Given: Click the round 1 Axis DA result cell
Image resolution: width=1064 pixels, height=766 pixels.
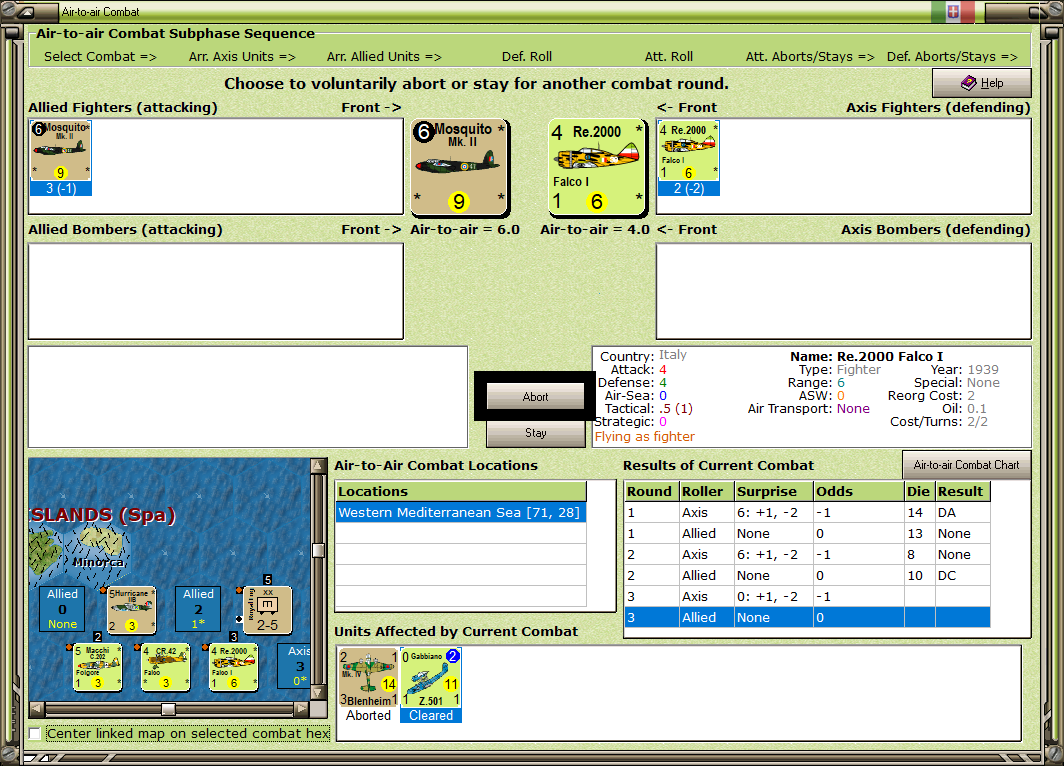Looking at the screenshot, I should tap(962, 512).
